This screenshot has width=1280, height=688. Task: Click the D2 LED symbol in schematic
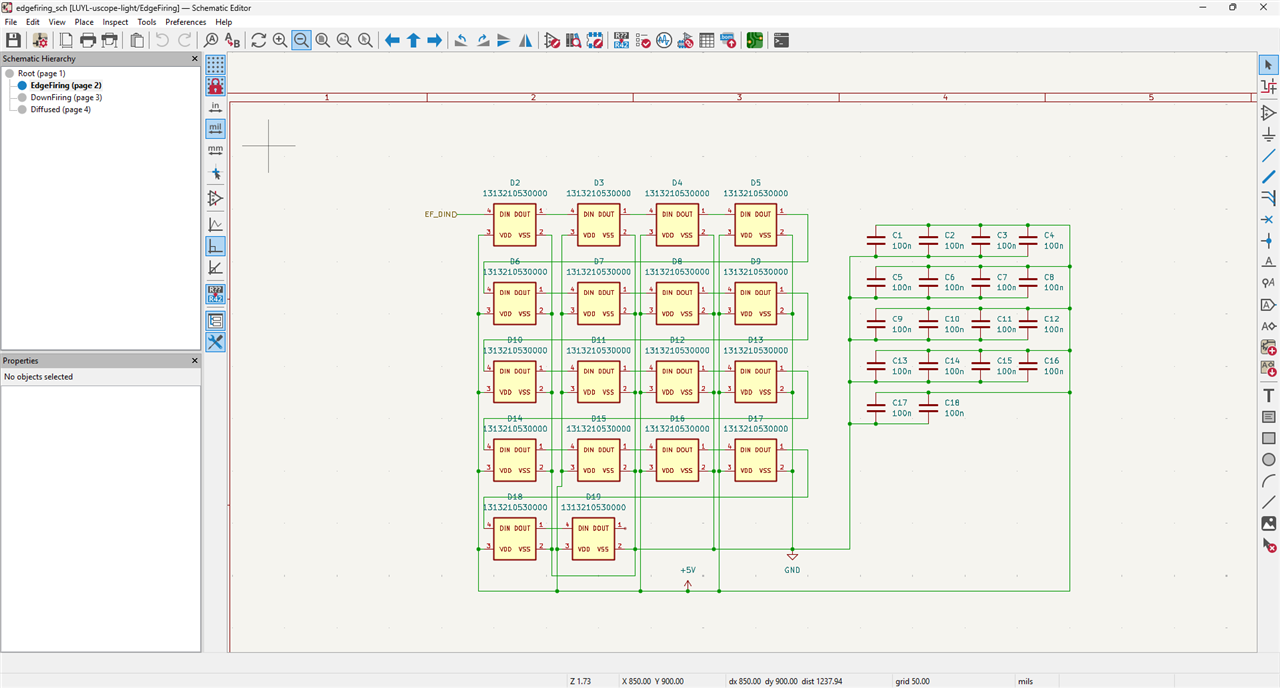514,225
